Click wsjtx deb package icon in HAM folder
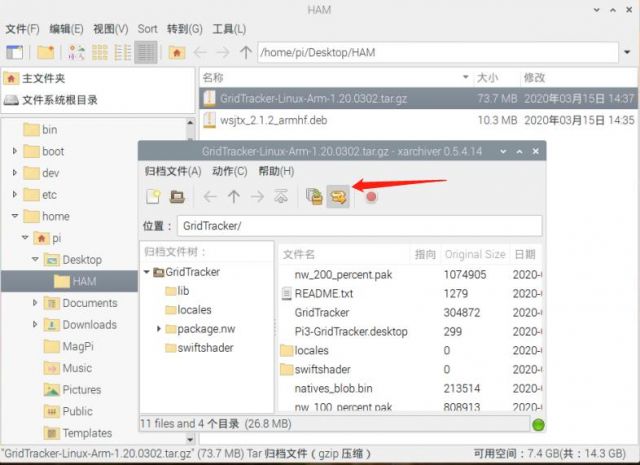 tap(209, 120)
